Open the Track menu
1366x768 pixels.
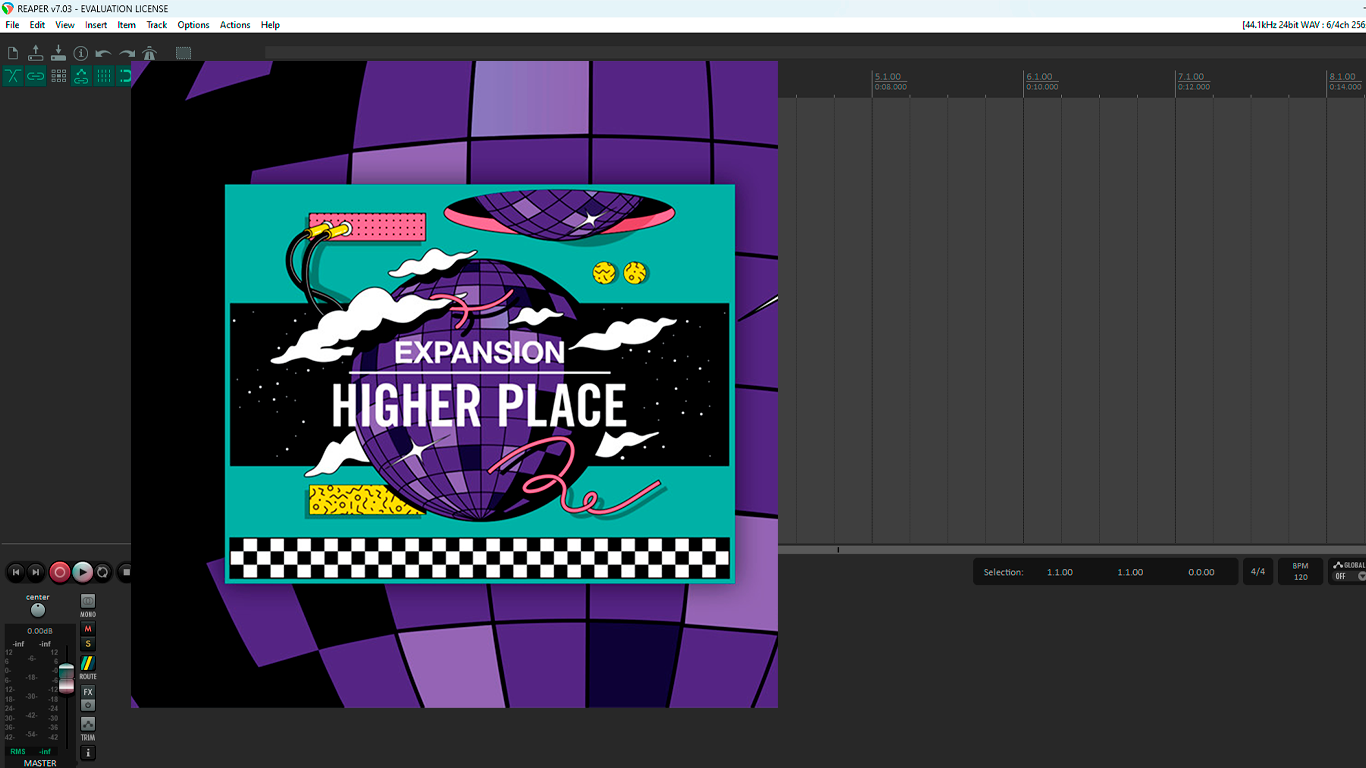click(x=157, y=25)
